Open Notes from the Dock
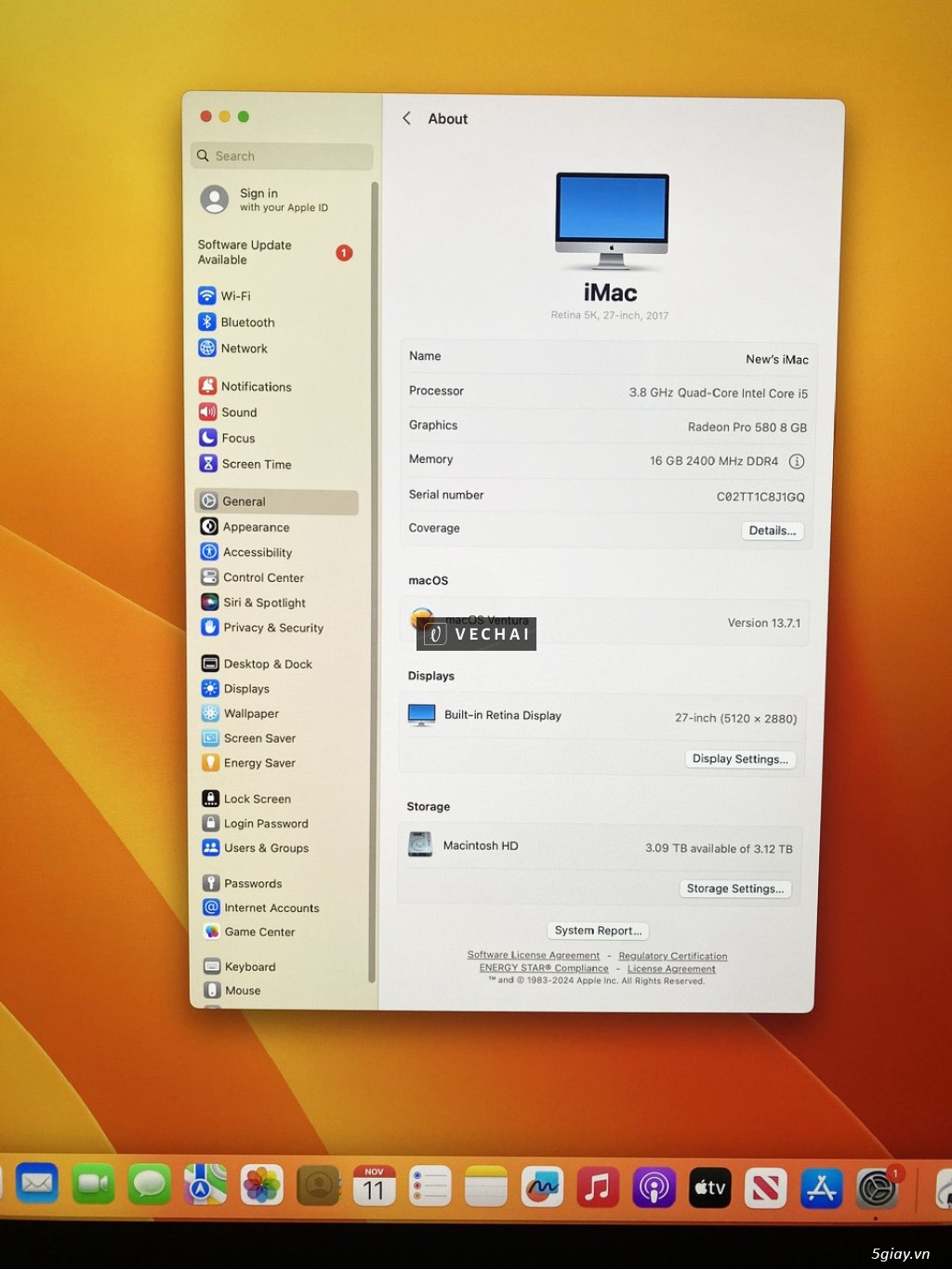The height and width of the screenshot is (1269, 952). (x=486, y=1188)
